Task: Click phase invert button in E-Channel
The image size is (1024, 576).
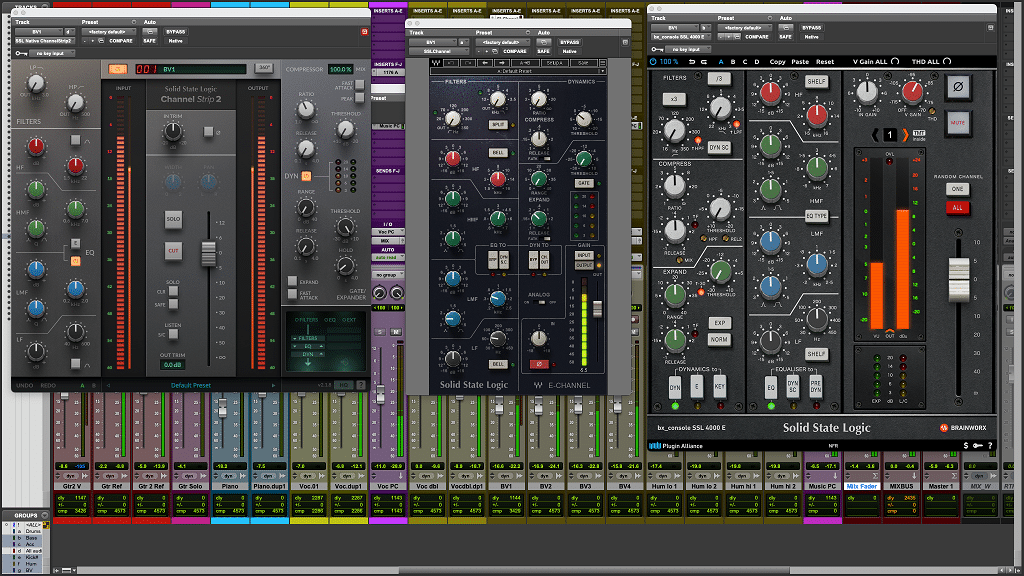Action: point(539,364)
